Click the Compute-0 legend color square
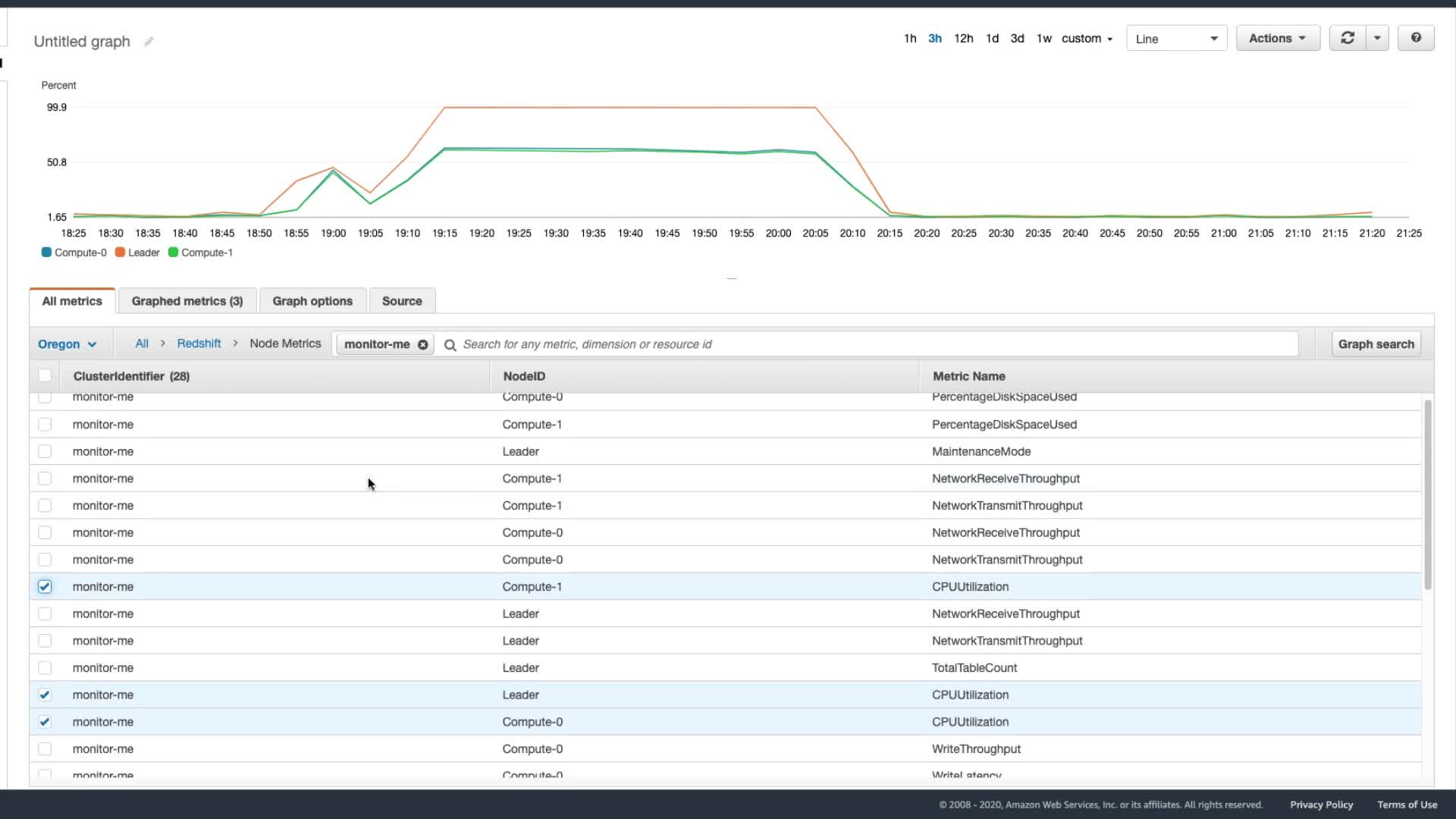 pos(46,253)
